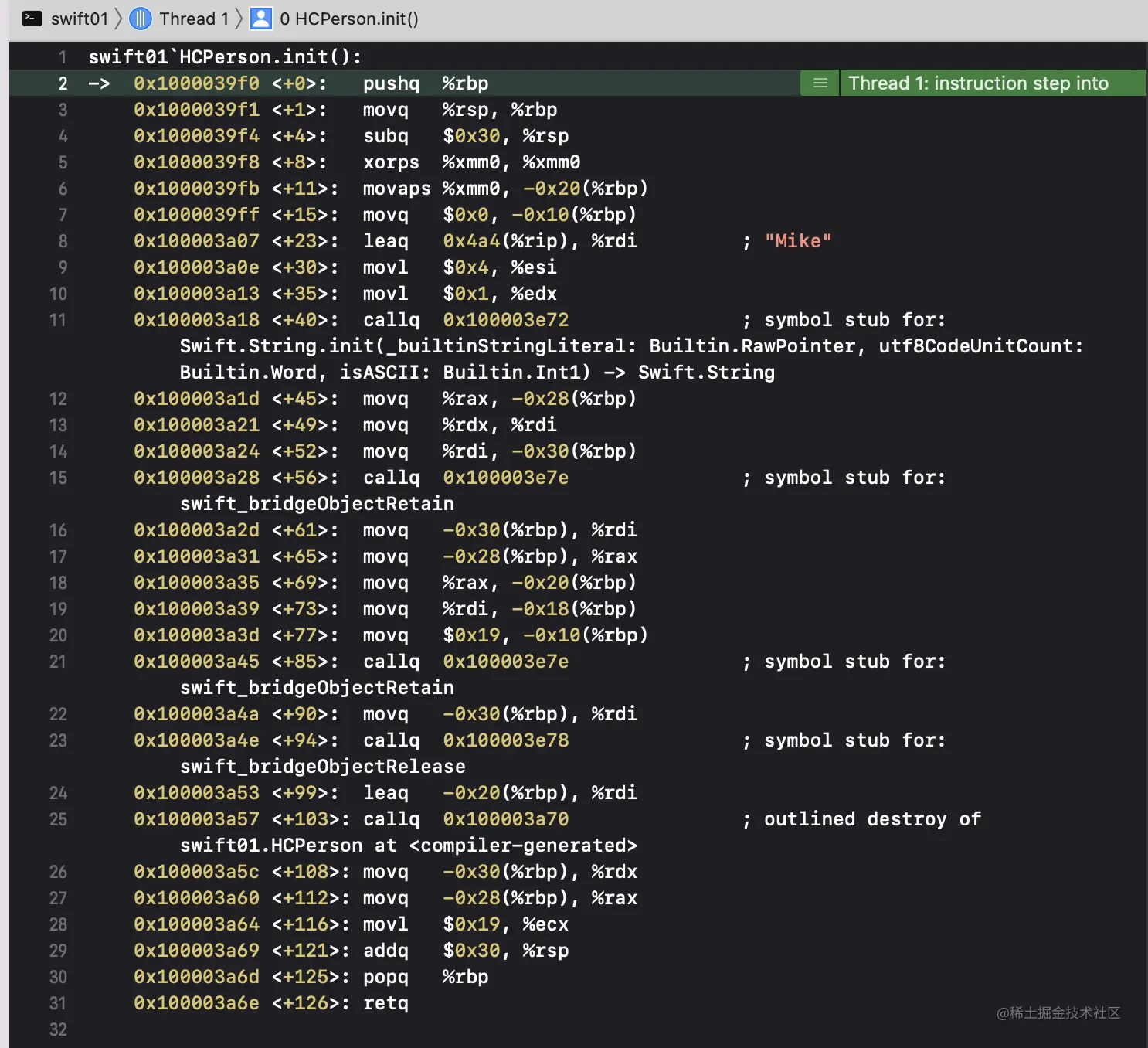1148x1048 pixels.
Task: Click the call target 0x100003e72
Action: pos(506,320)
